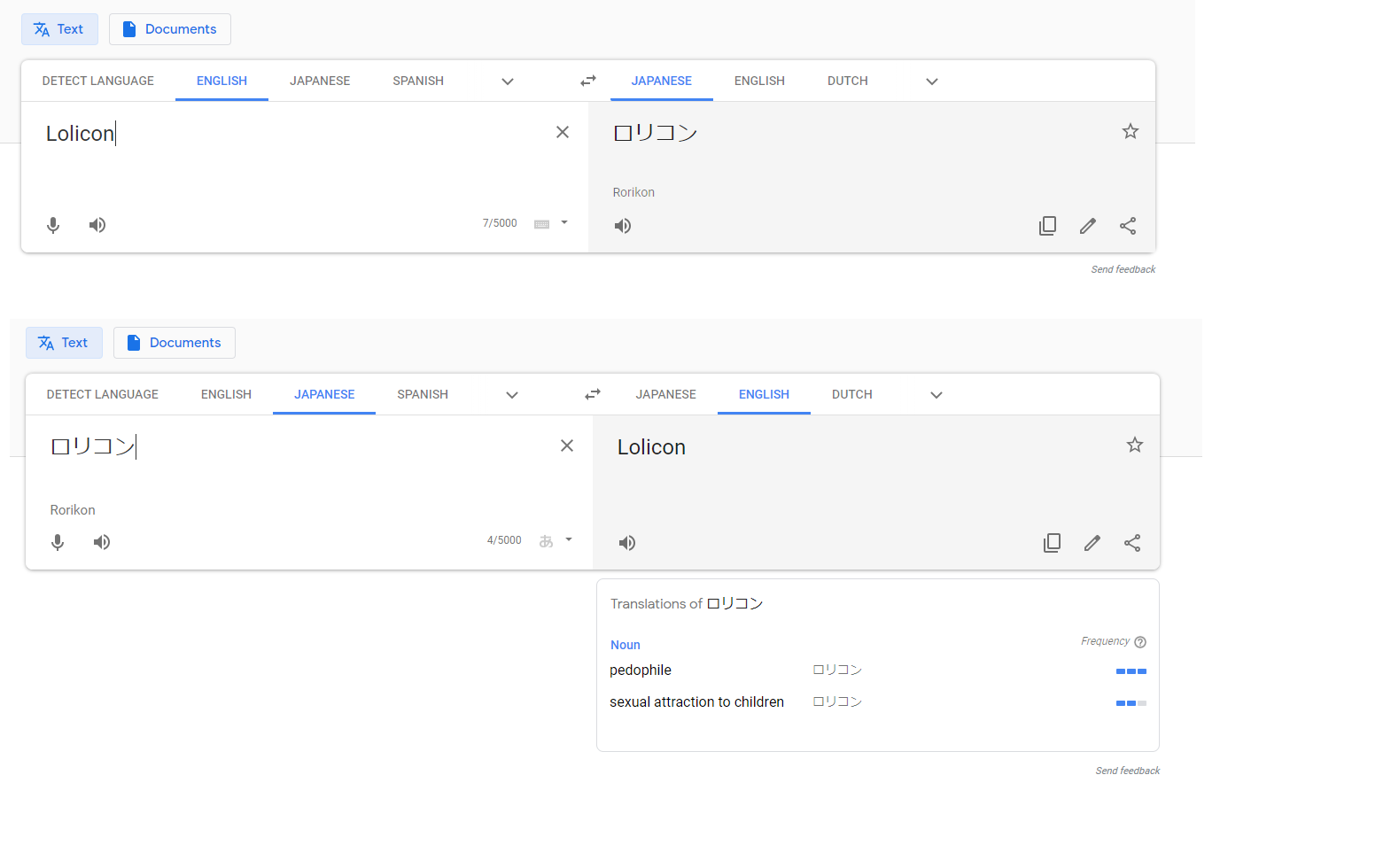Open Documents mode in bottom translator
1391x868 pixels.
tap(175, 343)
